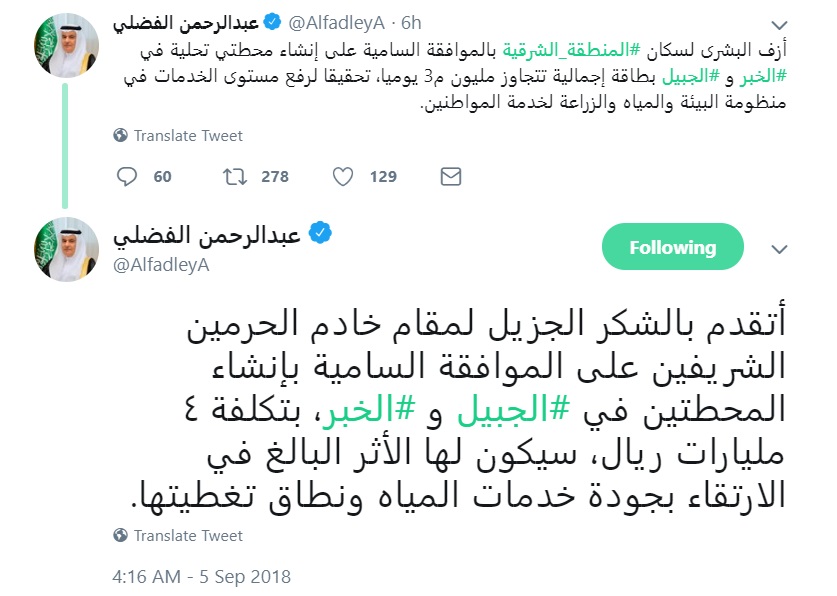Translate the top tweet
This screenshot has width=837, height=596.
click(188, 136)
